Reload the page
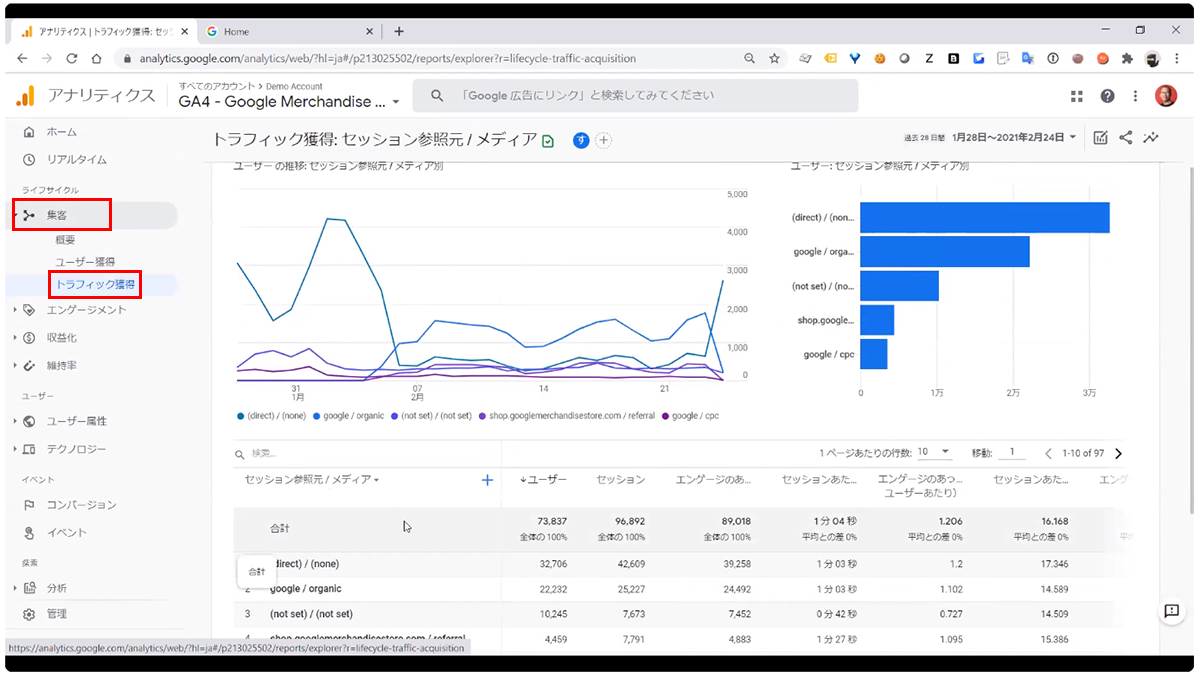This screenshot has height=677, width=1200. [x=72, y=59]
